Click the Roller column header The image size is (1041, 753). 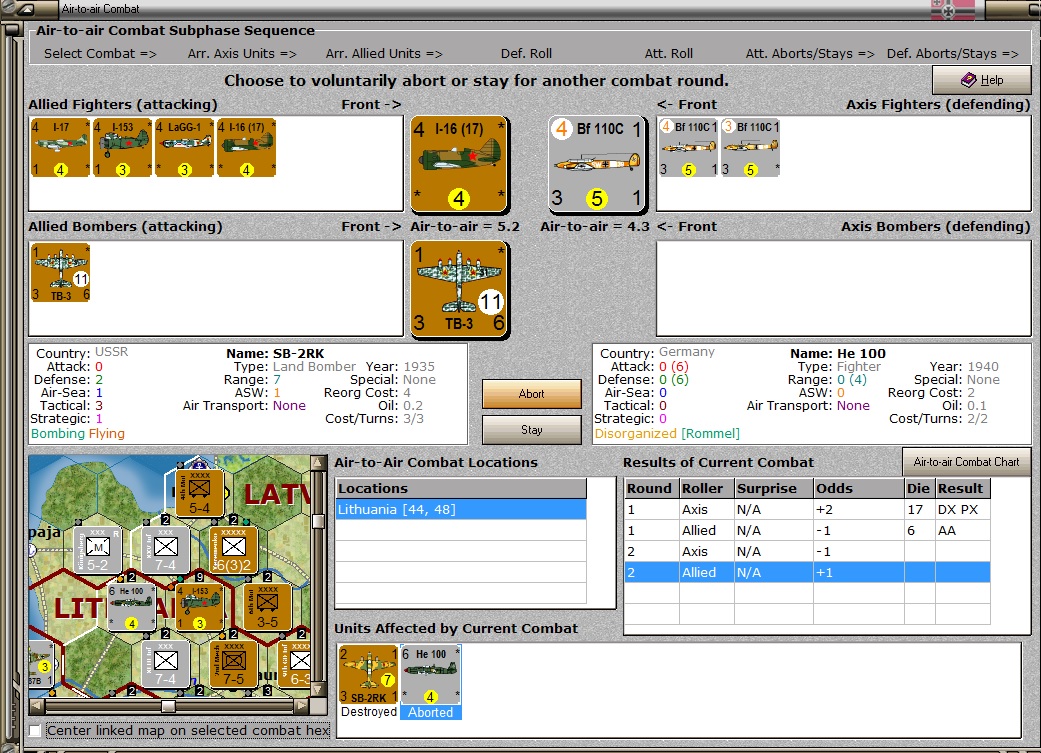707,489
